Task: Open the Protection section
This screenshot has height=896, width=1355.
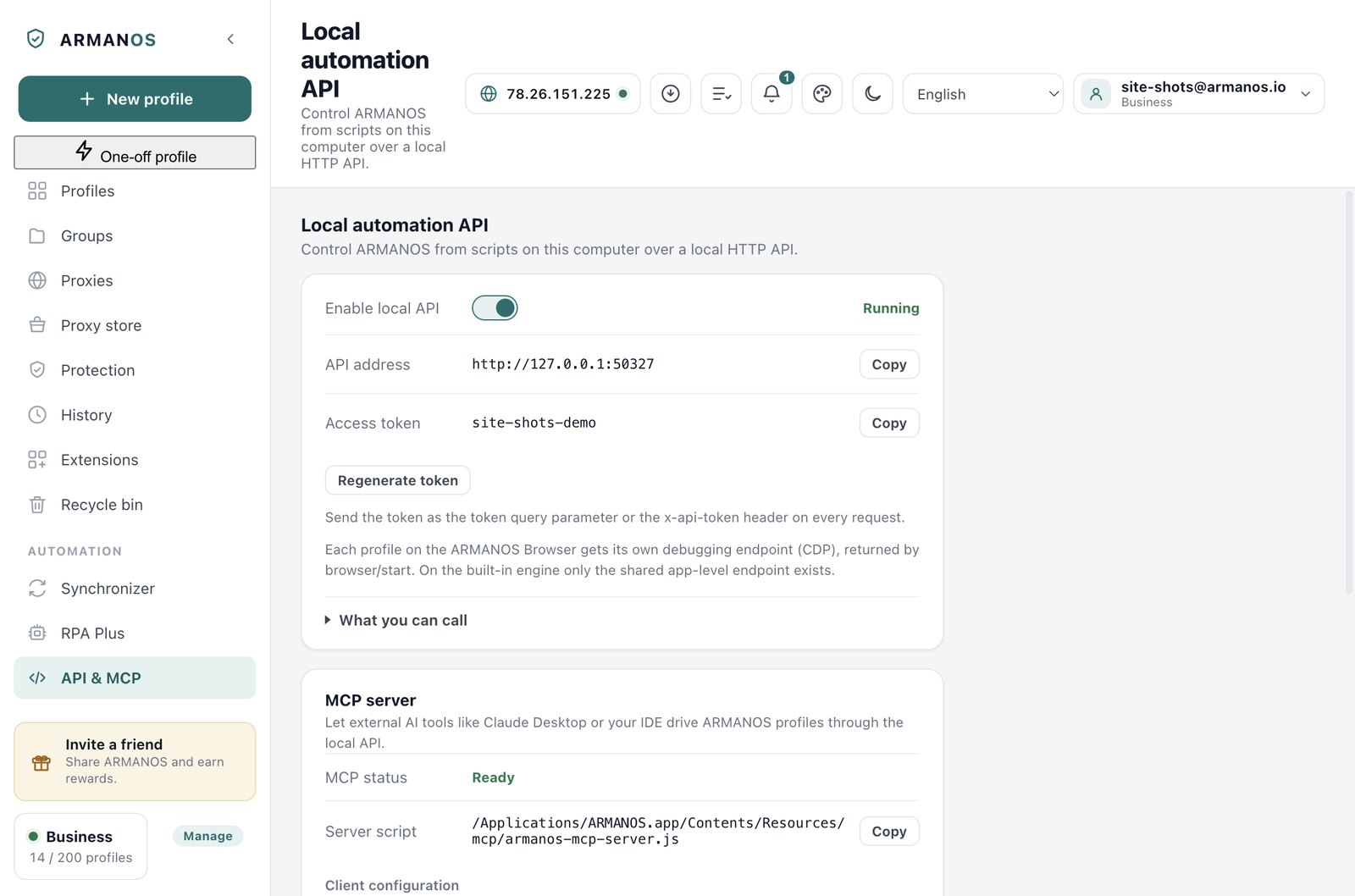Action: pyautogui.click(x=135, y=370)
